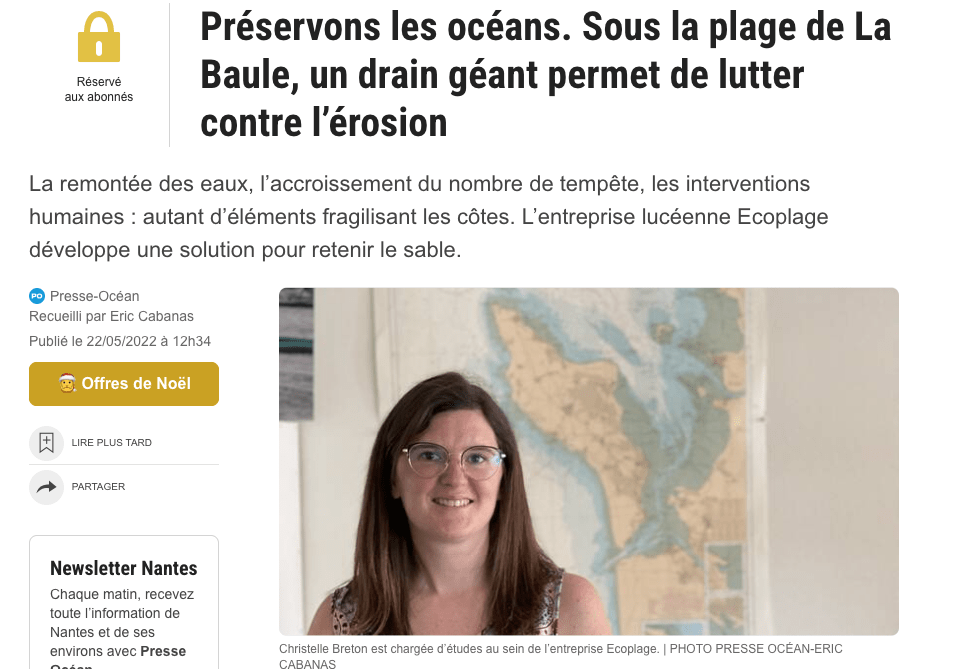Open the Offres de Noël offer
The image size is (974, 669).
[124, 384]
